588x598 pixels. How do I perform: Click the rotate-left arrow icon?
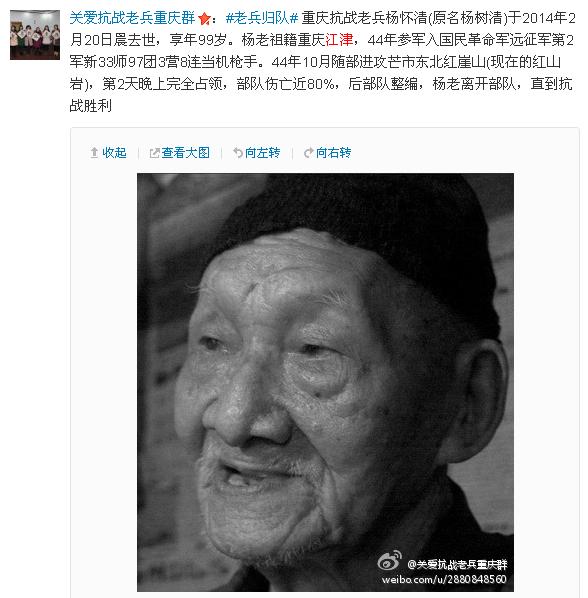[238, 153]
